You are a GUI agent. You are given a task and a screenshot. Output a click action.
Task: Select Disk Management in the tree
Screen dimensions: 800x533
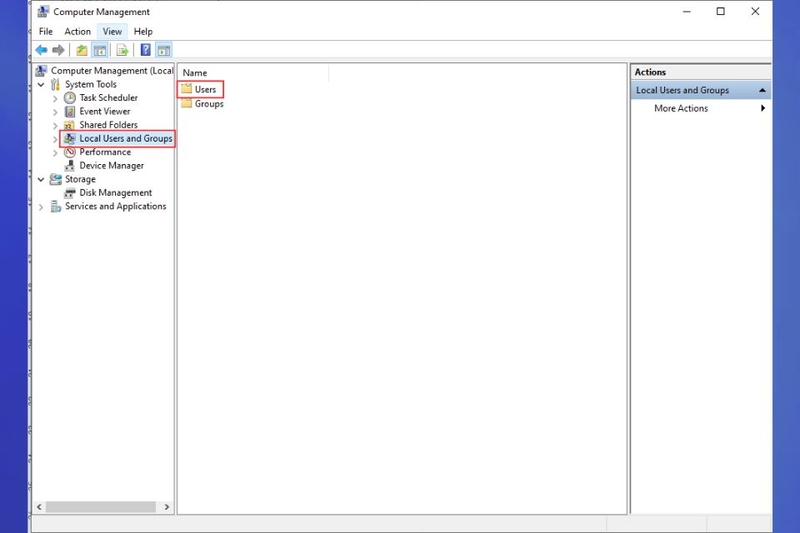(x=116, y=193)
